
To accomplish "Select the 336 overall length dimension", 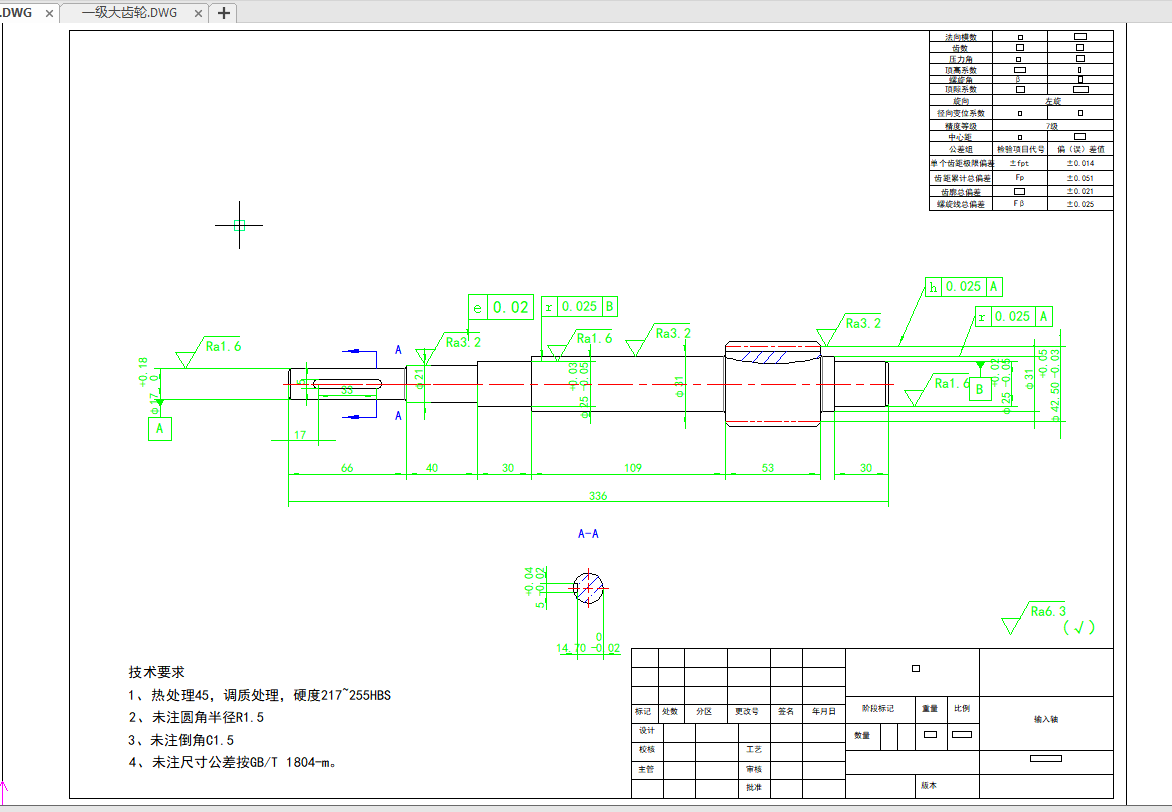I will click(x=598, y=496).
